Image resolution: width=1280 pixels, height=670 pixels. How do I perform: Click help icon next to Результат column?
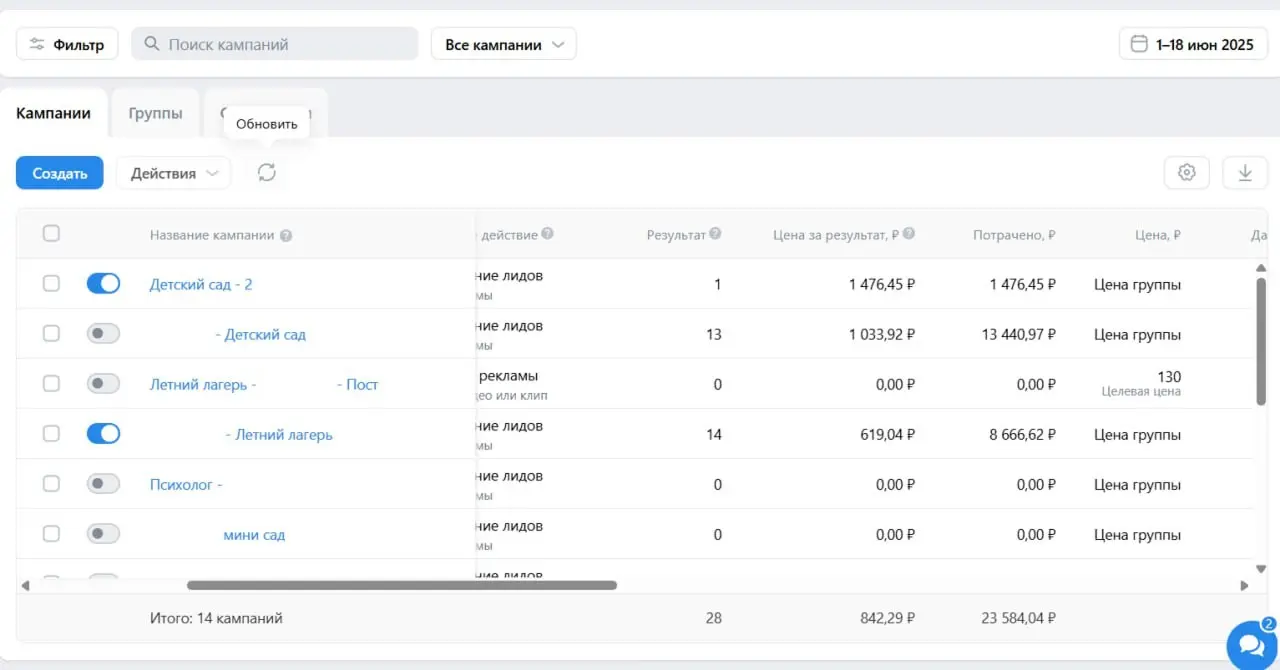click(x=716, y=234)
